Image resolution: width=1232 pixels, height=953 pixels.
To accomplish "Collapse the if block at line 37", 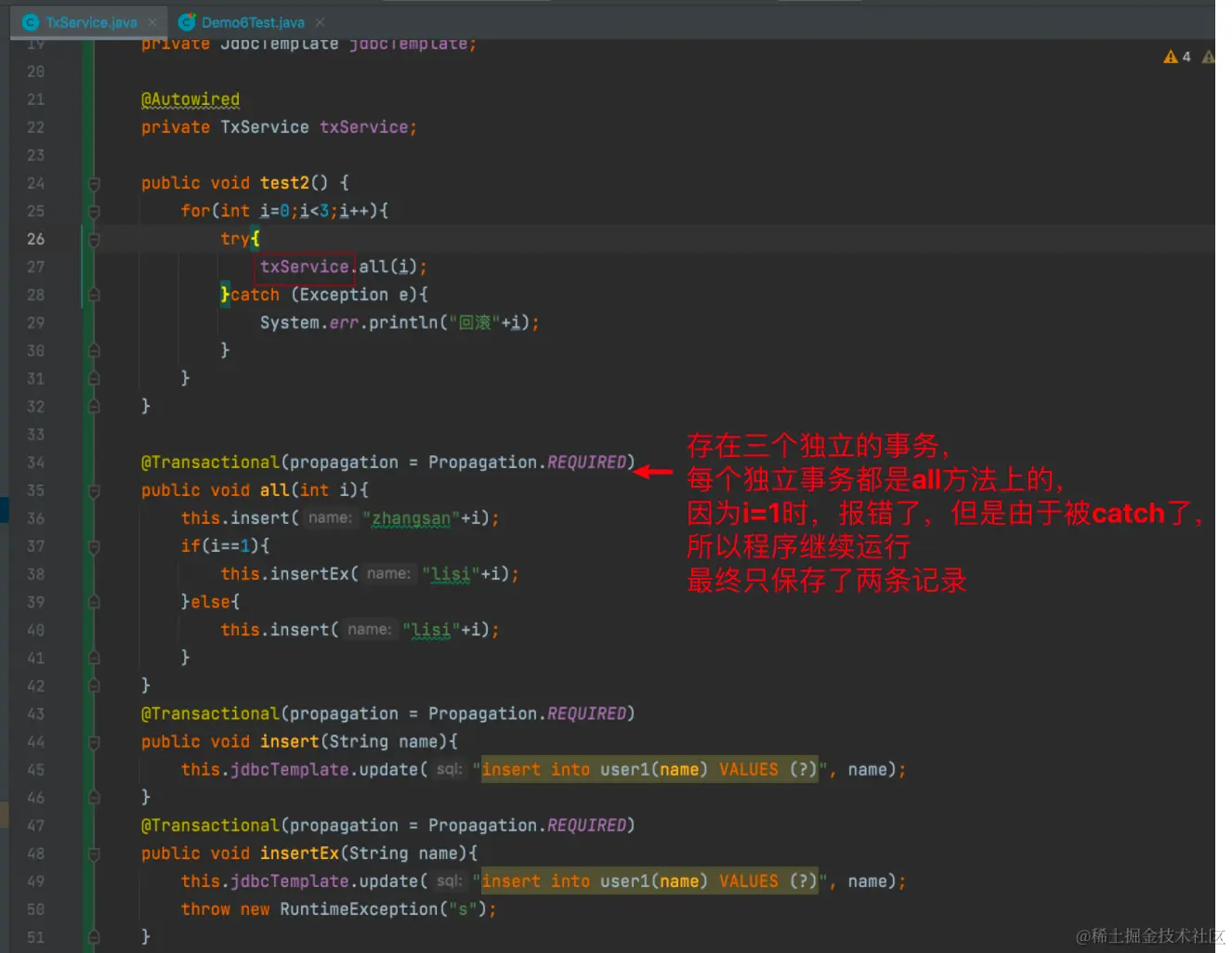I will (x=94, y=546).
